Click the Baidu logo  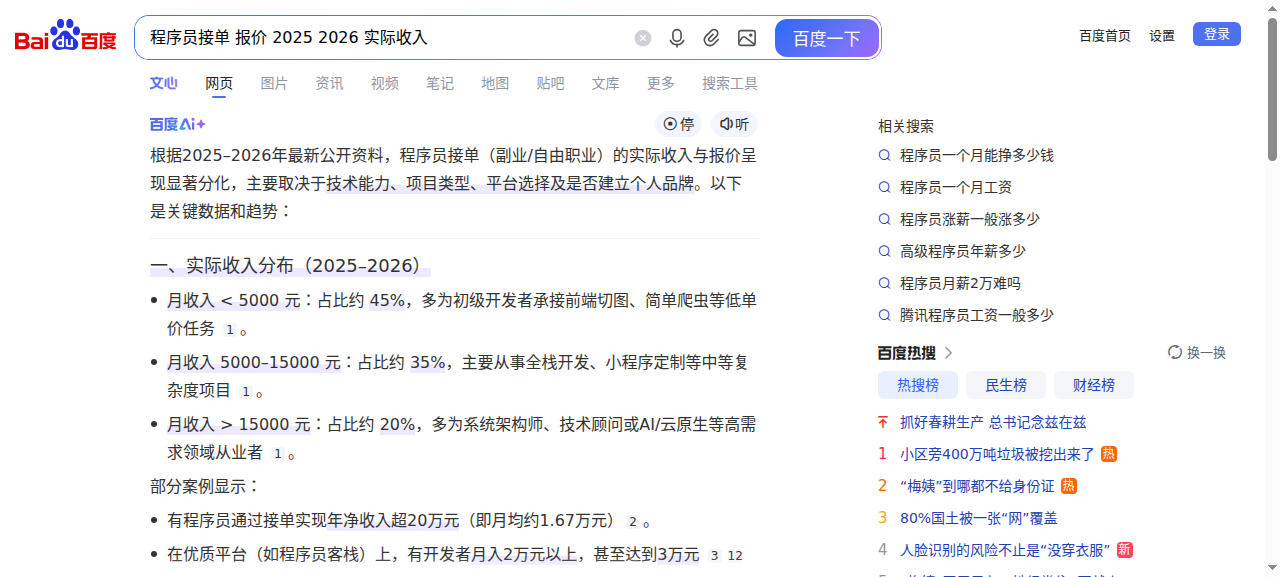point(65,38)
